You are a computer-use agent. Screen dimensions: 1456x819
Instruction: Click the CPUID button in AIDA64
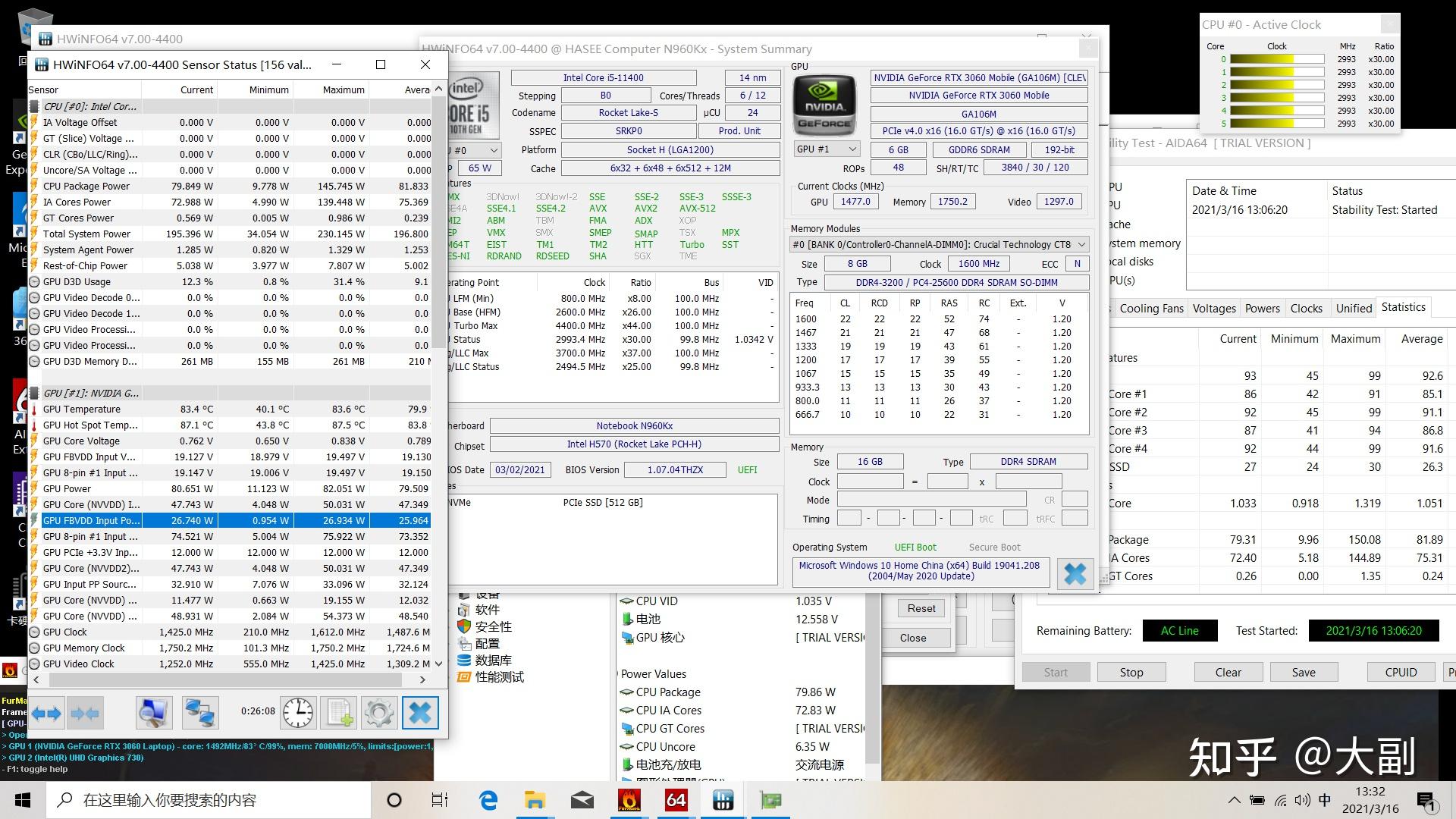point(1401,673)
